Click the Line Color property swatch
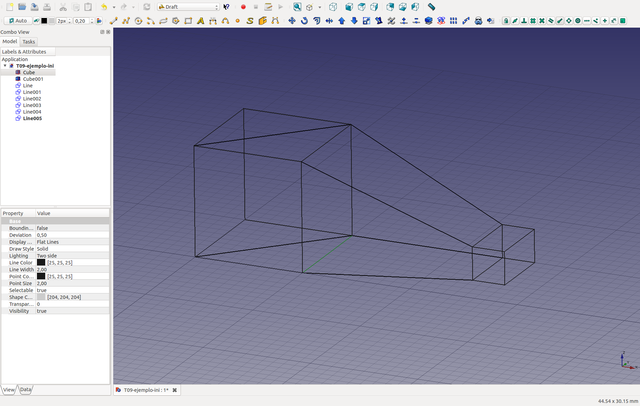This screenshot has height=406, width=640. 41,262
